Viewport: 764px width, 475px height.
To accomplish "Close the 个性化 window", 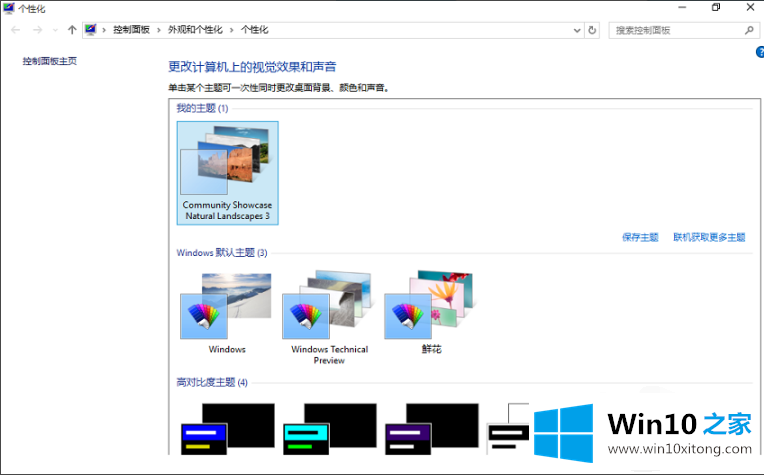I will pos(750,7).
